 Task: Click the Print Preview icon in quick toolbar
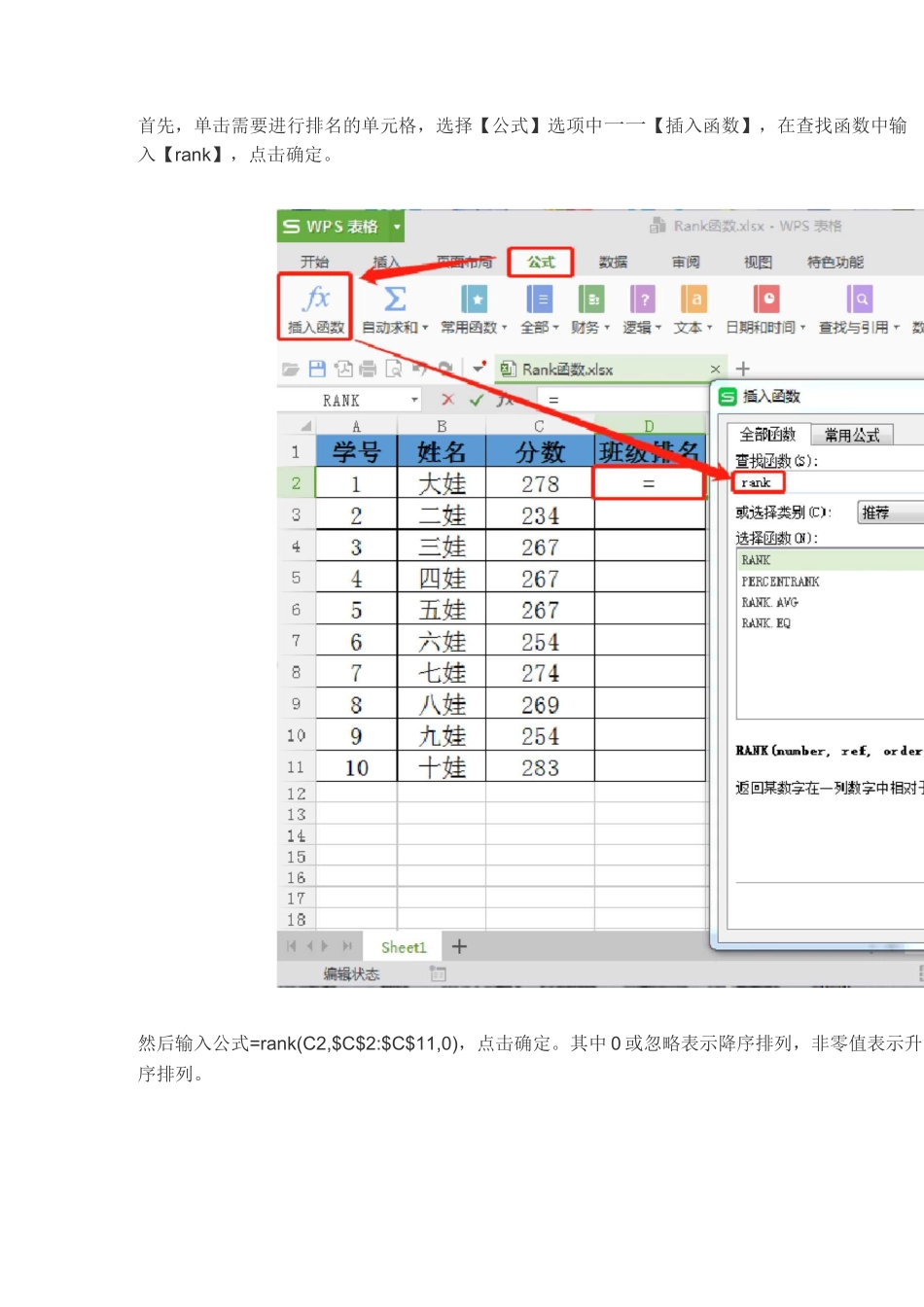click(x=394, y=369)
